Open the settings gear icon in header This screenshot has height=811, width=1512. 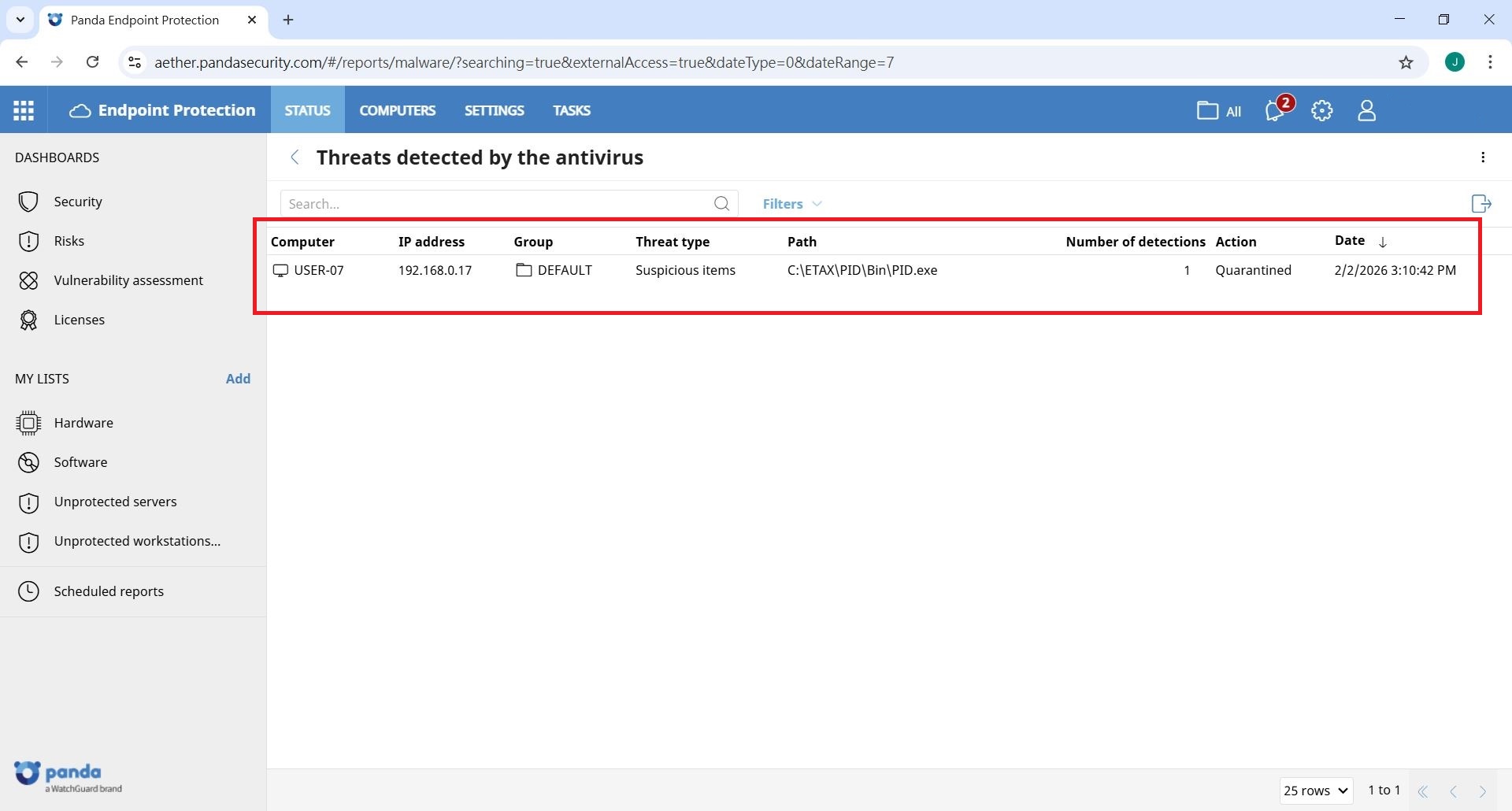(x=1321, y=110)
